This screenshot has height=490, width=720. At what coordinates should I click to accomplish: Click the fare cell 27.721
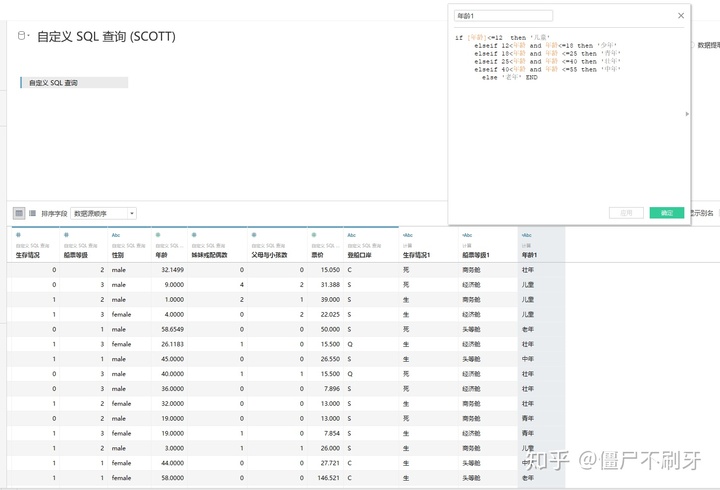point(330,463)
